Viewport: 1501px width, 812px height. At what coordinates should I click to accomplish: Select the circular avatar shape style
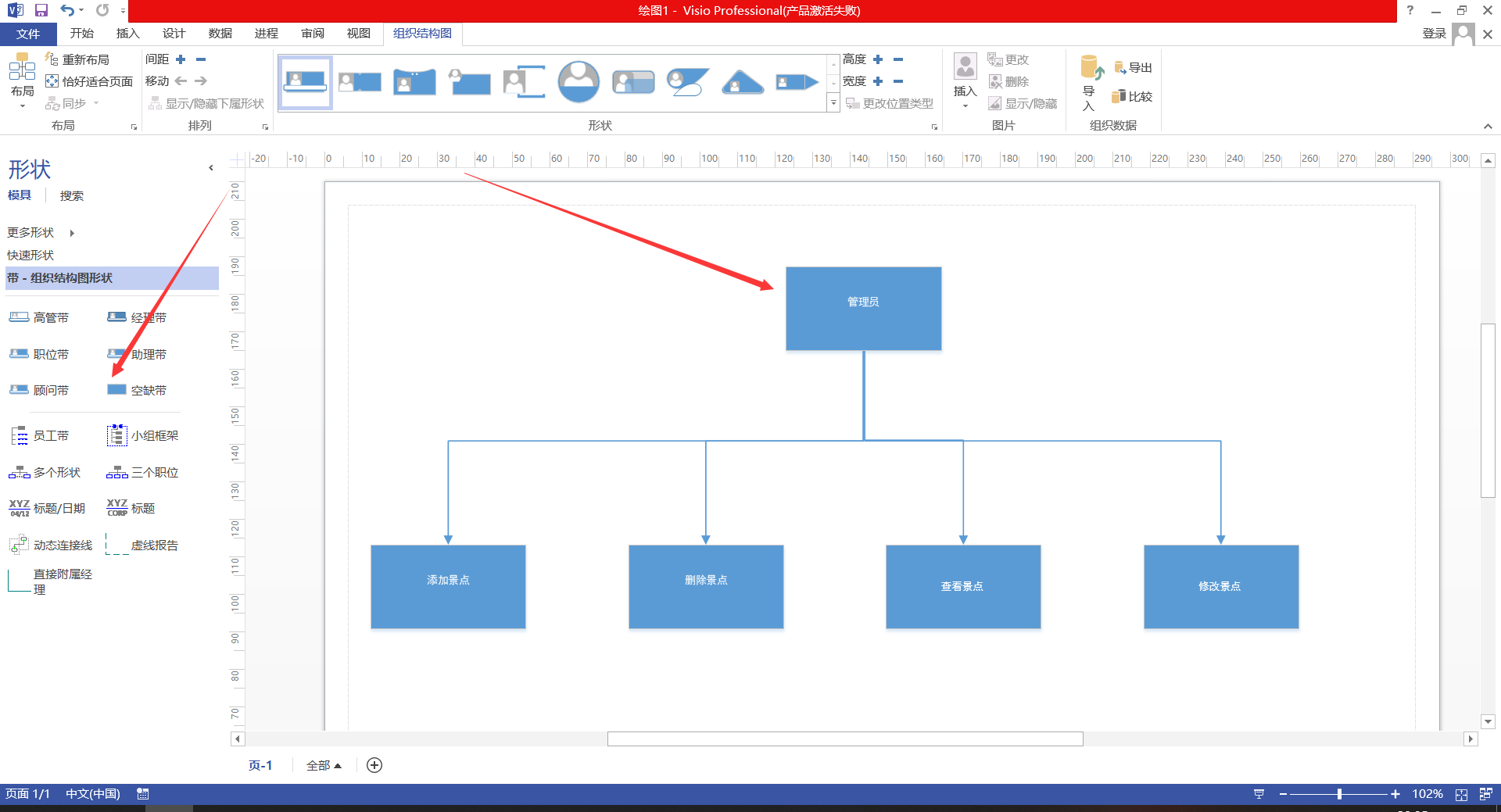click(x=579, y=82)
